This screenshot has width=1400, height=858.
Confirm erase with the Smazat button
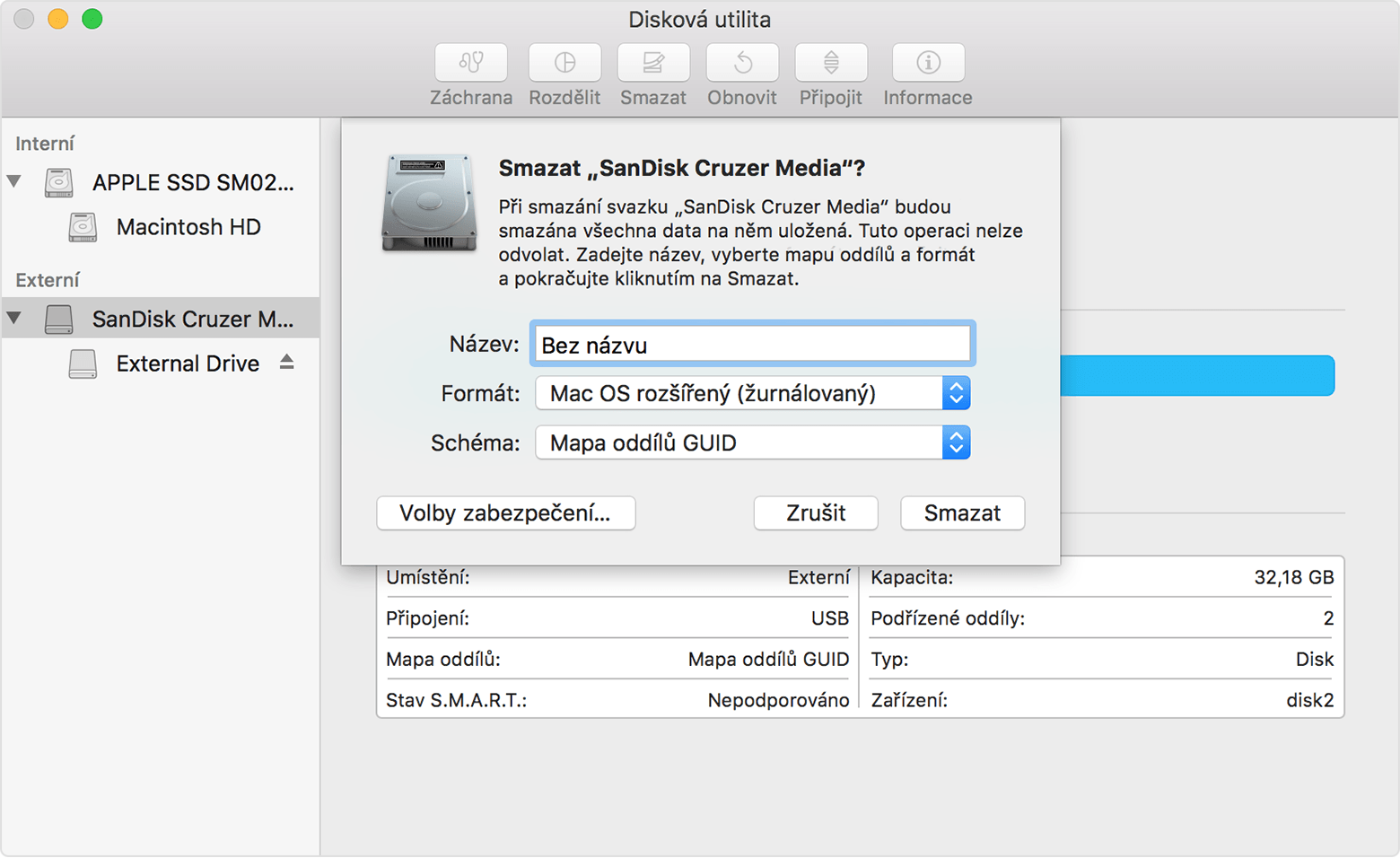pyautogui.click(x=962, y=513)
